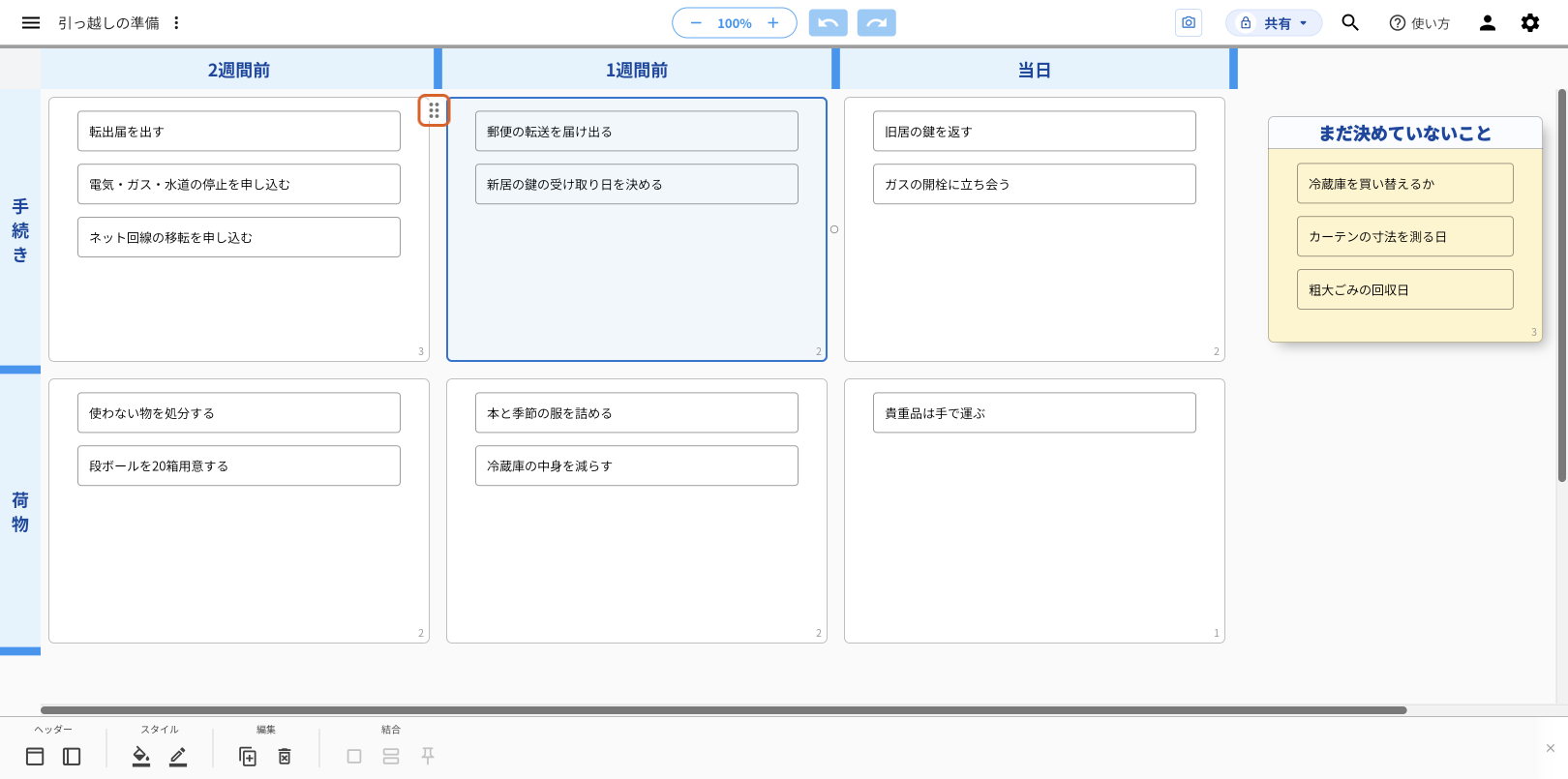The image size is (1568, 779).
Task: Redo the last undone action
Action: 877,23
